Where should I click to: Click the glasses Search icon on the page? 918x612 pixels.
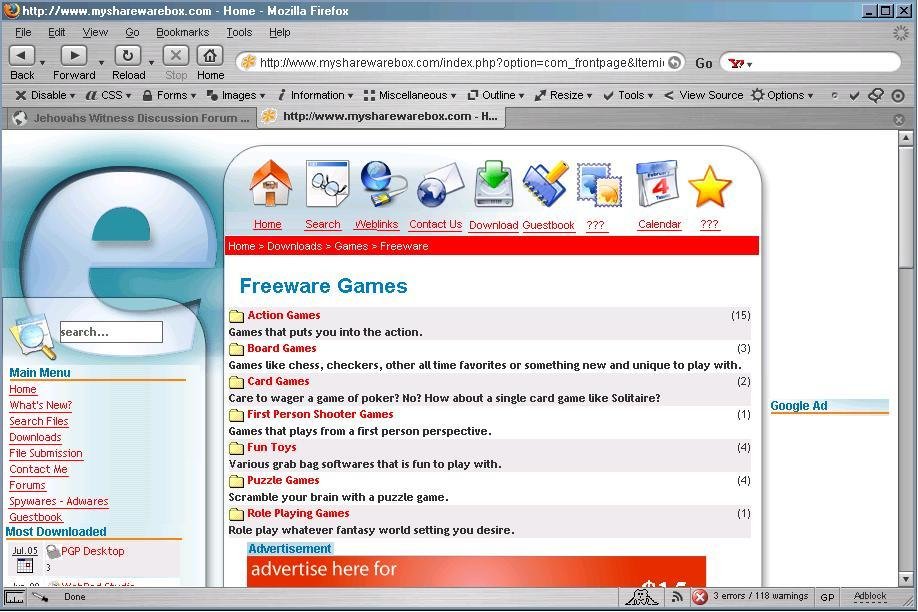pos(327,183)
